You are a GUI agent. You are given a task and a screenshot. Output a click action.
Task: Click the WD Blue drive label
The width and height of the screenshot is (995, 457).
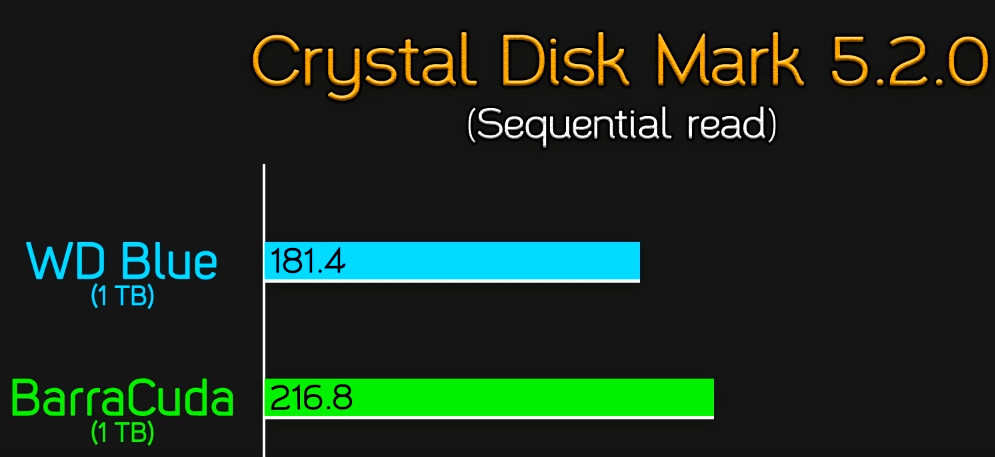pos(122,262)
